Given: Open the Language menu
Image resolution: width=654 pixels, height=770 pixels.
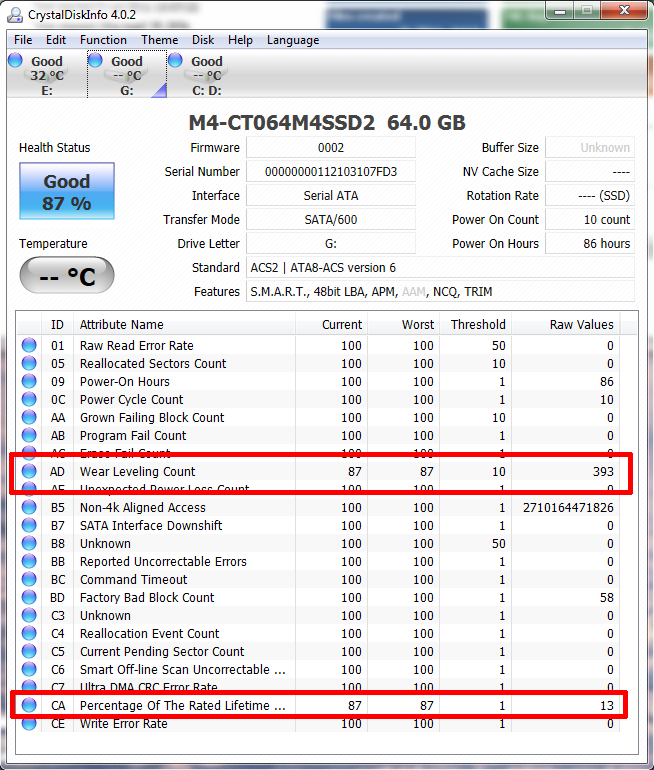Looking at the screenshot, I should pos(293,40).
